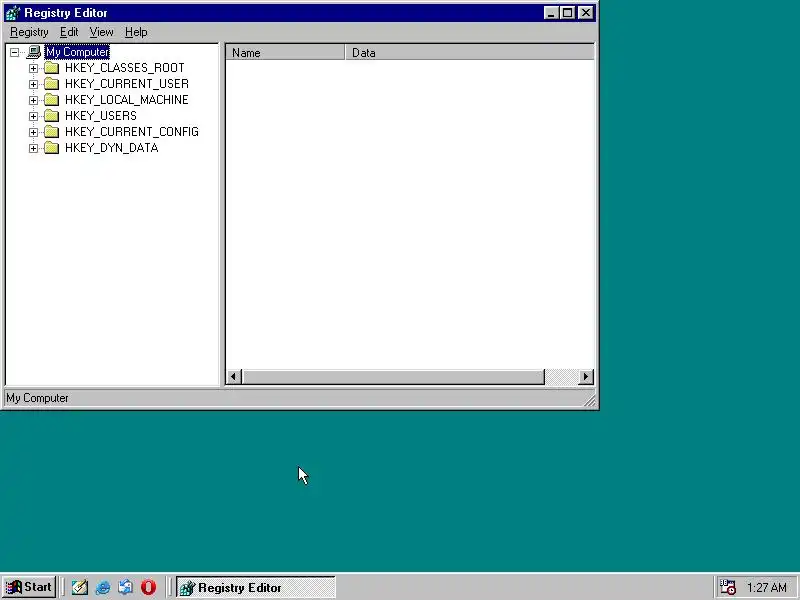Select HKEY_DYN_DATA label

111,147
